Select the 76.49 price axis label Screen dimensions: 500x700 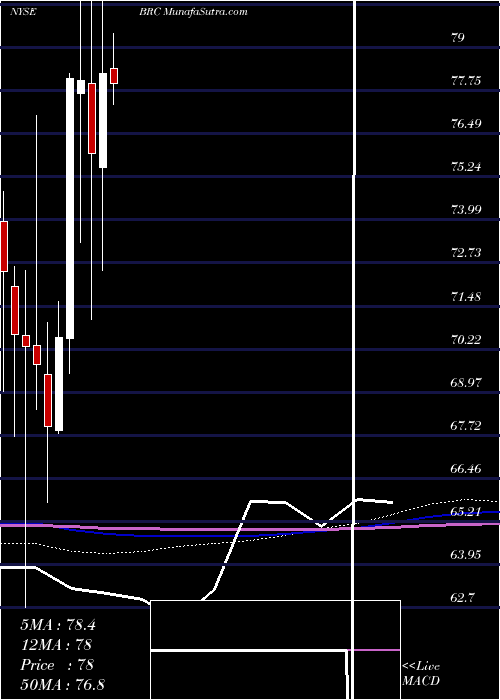tap(467, 124)
